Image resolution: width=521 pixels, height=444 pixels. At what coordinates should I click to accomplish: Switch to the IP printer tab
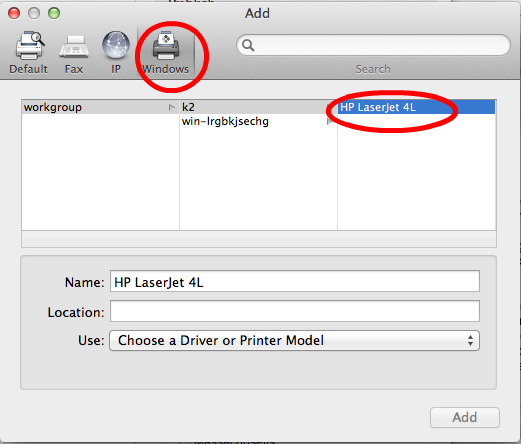(116, 53)
